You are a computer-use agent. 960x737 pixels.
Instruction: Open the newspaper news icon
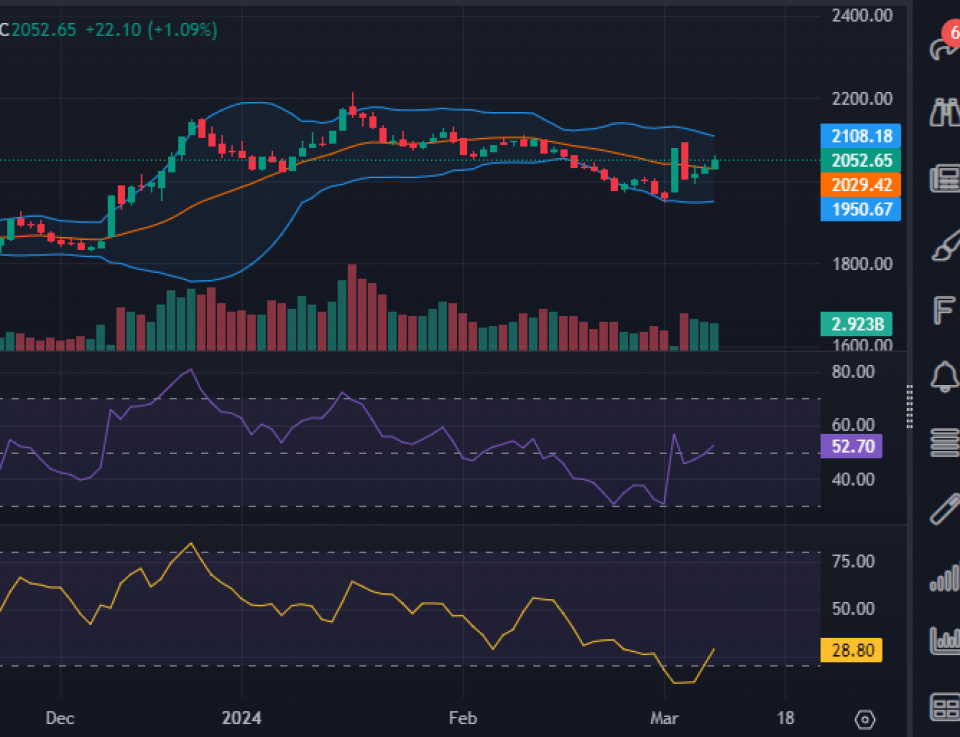click(x=944, y=179)
